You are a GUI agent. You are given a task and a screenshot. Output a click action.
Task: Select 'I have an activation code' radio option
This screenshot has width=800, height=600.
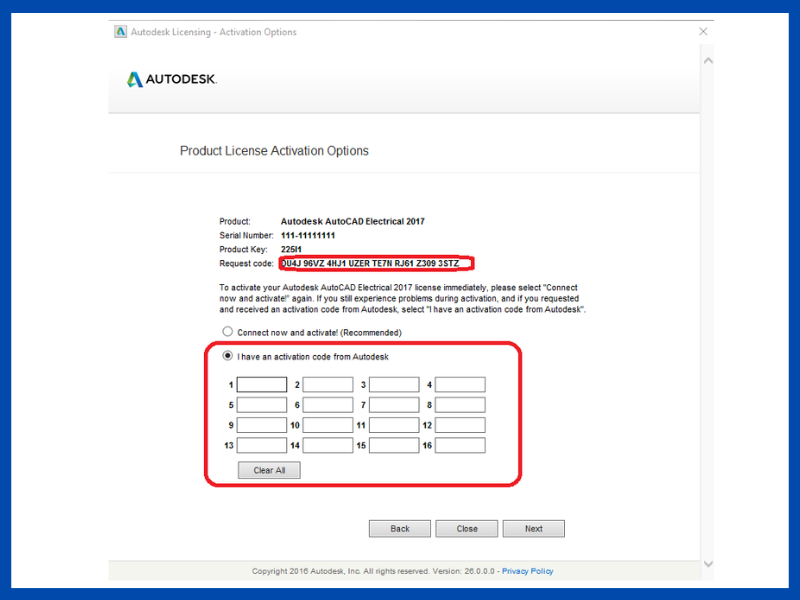pos(228,356)
